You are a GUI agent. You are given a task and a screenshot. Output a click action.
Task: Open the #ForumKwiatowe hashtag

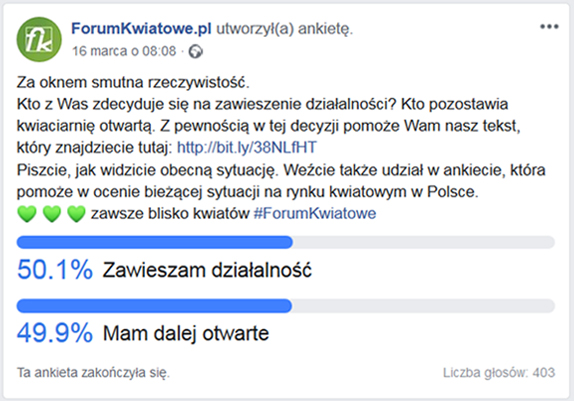point(315,213)
